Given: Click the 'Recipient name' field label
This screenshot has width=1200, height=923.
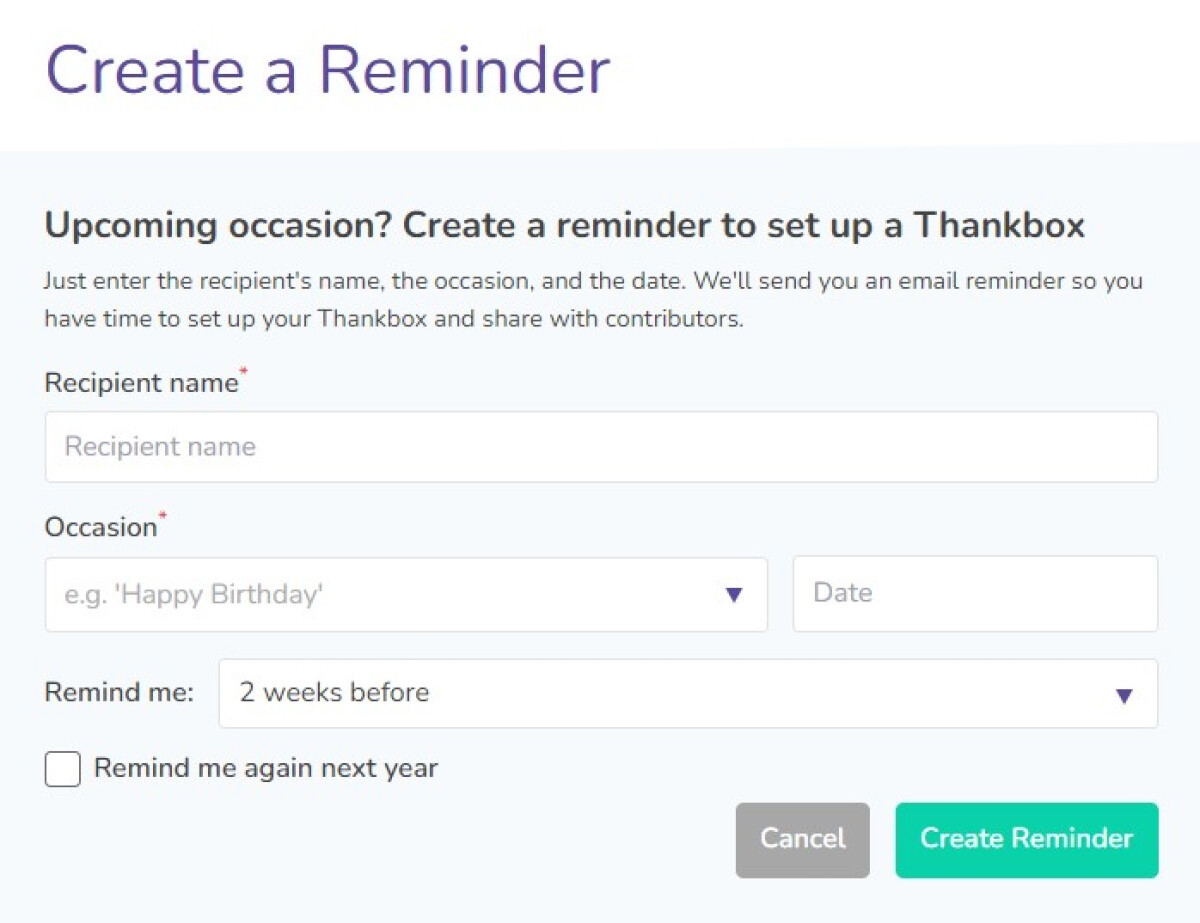Looking at the screenshot, I should (x=141, y=383).
